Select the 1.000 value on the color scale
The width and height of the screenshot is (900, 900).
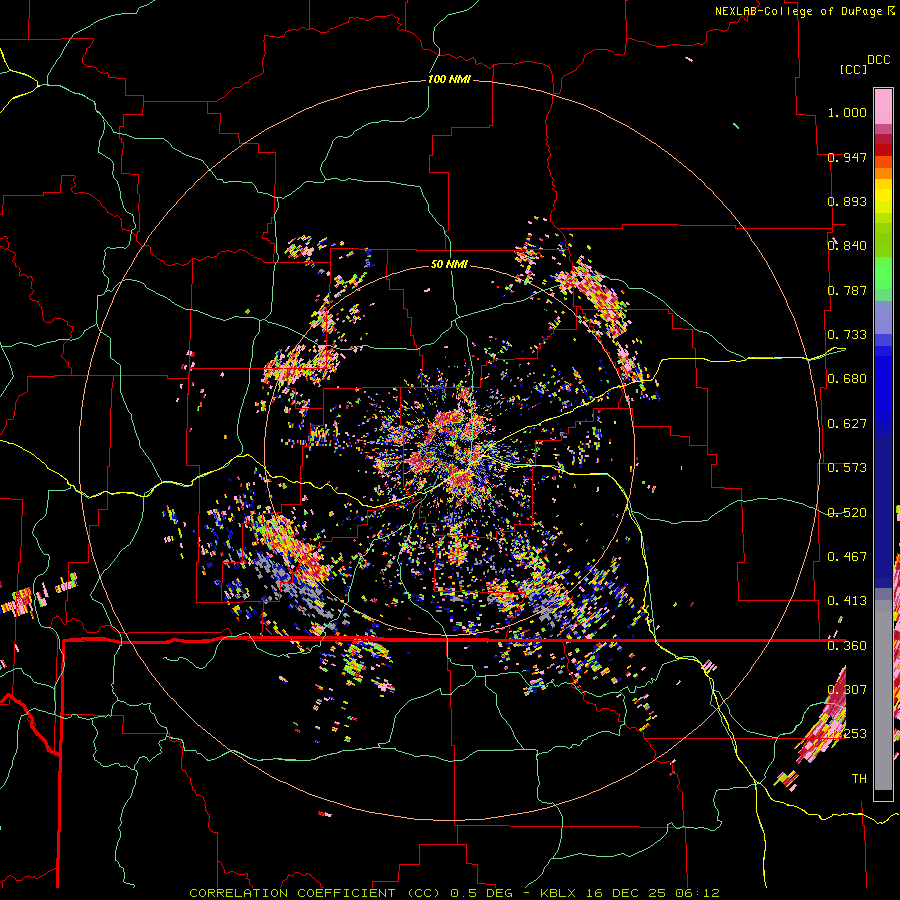tap(847, 112)
